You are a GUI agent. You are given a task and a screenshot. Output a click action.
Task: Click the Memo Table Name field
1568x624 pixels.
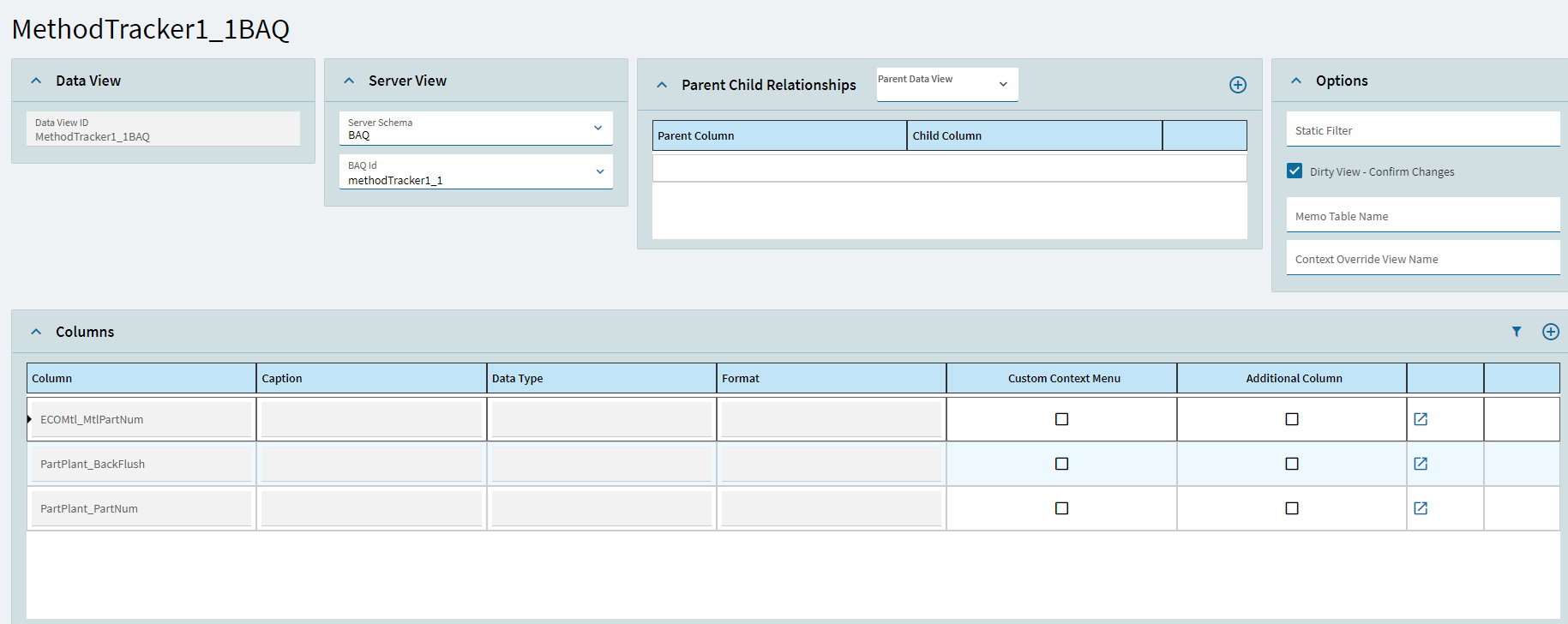pos(1421,216)
